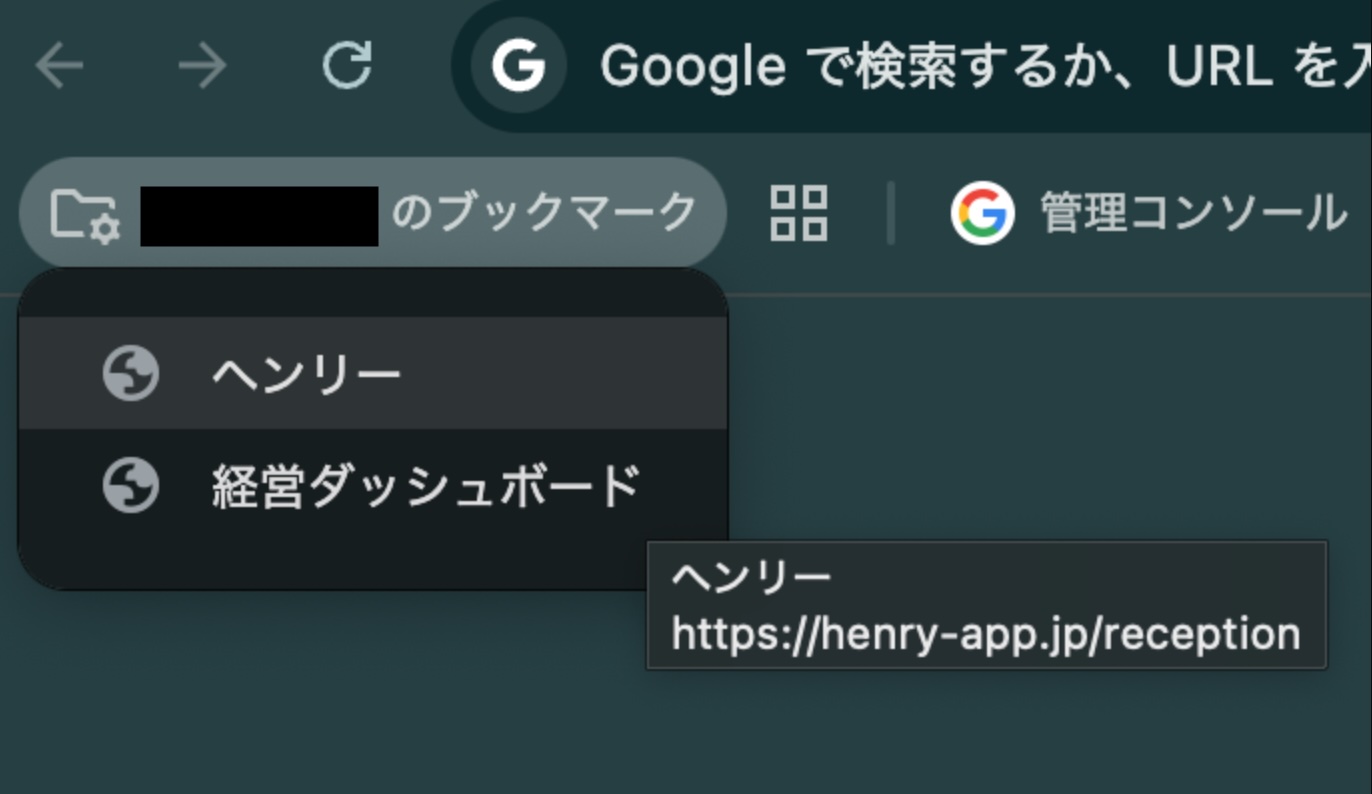Click the henry-app.jp/reception URL tooltip text
The height and width of the screenshot is (794, 1372).
(985, 635)
